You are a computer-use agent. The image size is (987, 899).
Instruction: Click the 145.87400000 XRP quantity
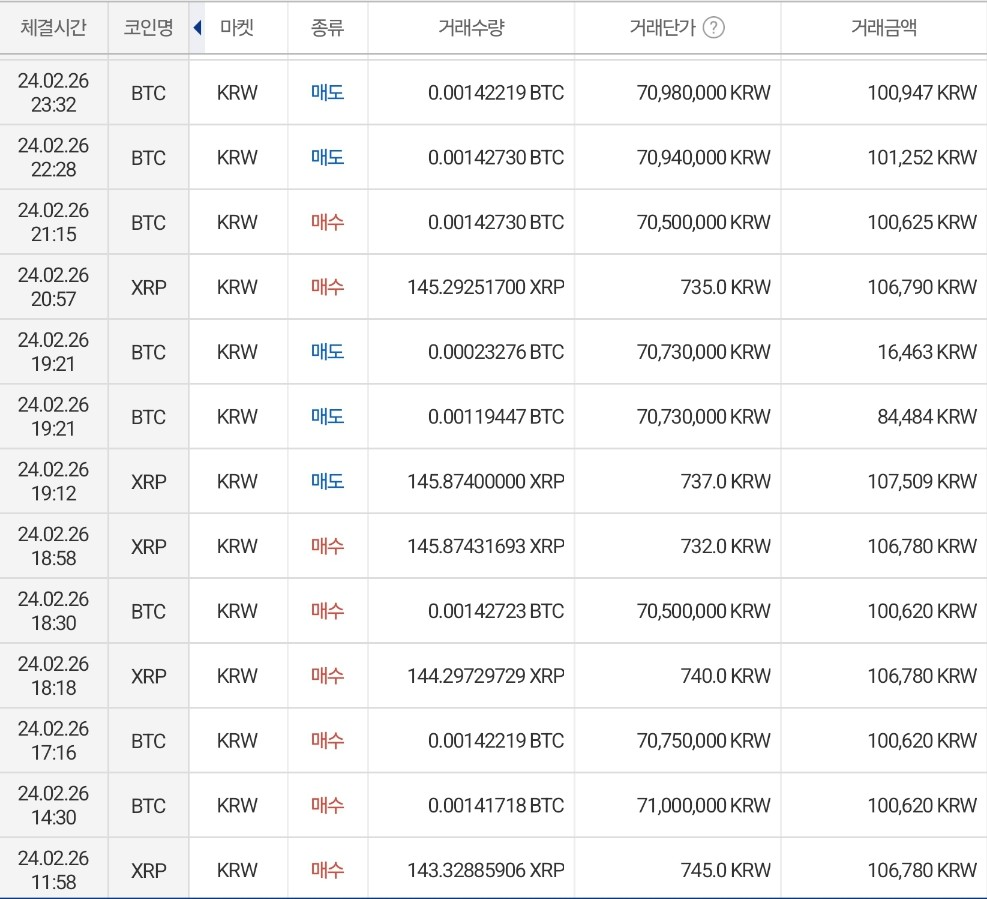pos(486,482)
